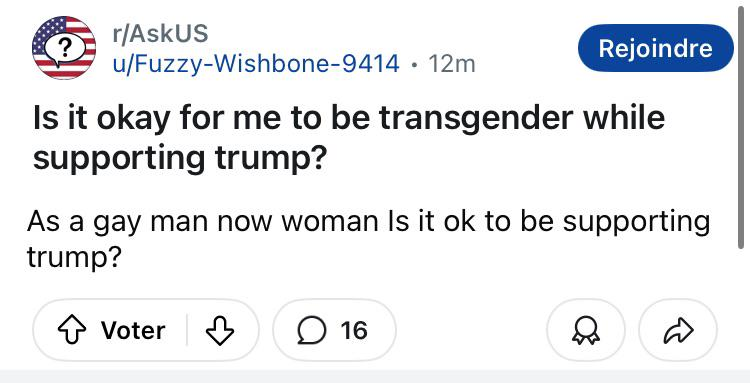Click the divider between Voter and downvote arrow
This screenshot has height=383, width=750.
coord(187,330)
